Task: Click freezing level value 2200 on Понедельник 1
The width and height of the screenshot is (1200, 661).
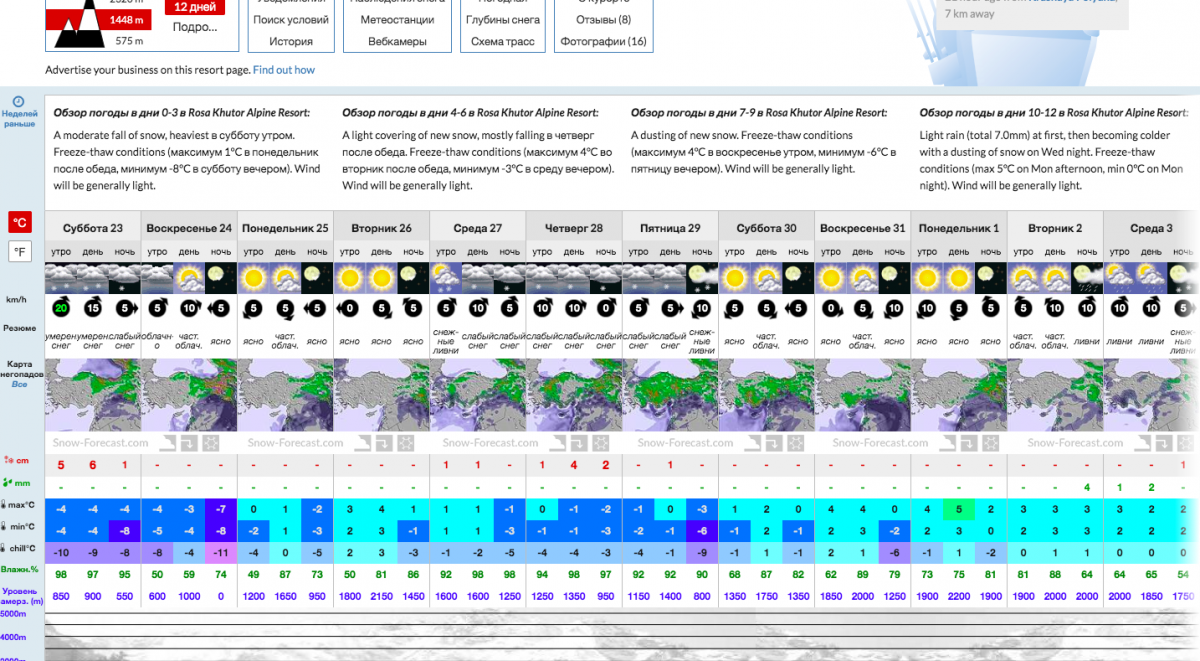Action: click(x=959, y=596)
